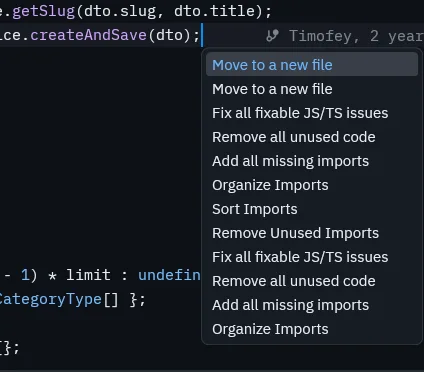Place cursor on createAndSave method call
This screenshot has width=424, height=372.
tap(89, 35)
